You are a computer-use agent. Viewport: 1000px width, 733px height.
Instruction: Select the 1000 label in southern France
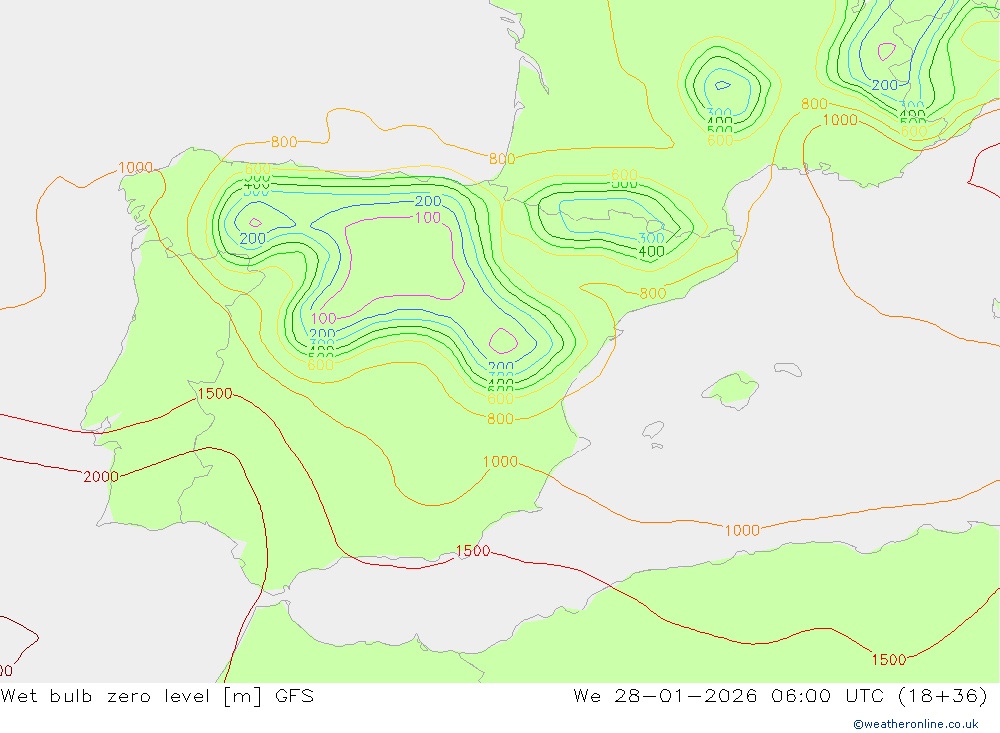coord(840,120)
